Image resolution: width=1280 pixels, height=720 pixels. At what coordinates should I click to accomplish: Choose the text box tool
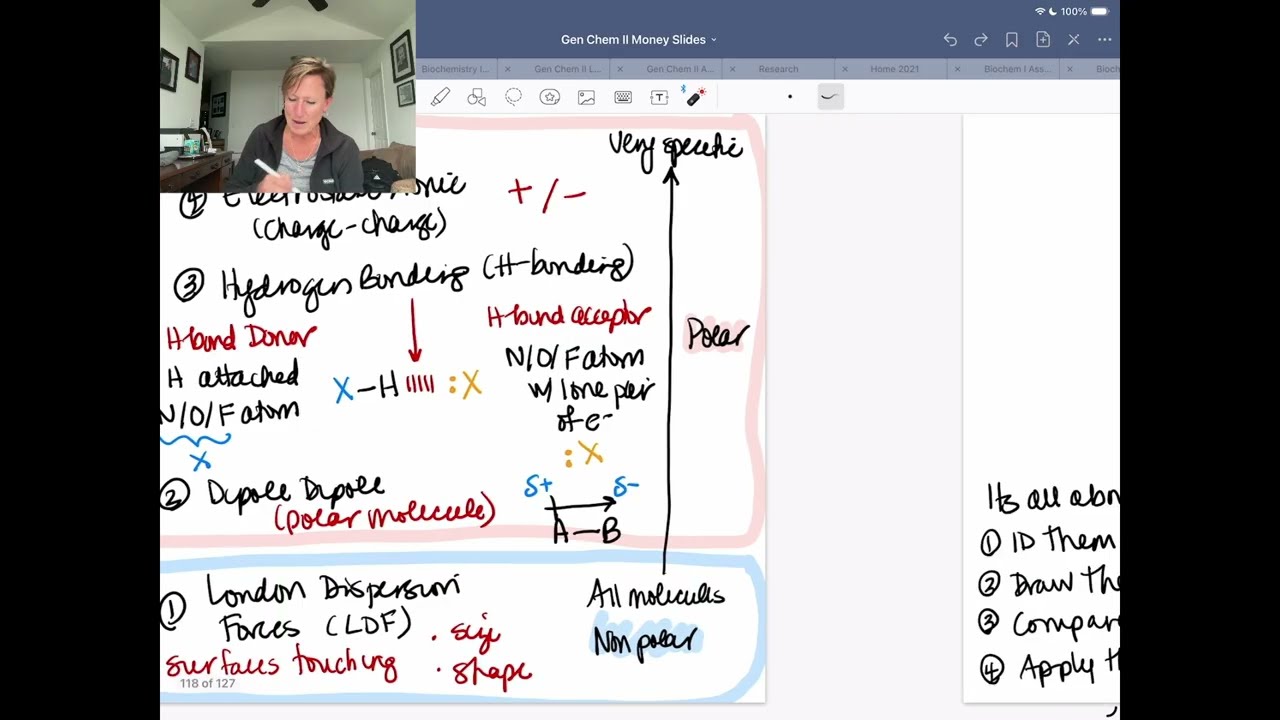point(659,97)
